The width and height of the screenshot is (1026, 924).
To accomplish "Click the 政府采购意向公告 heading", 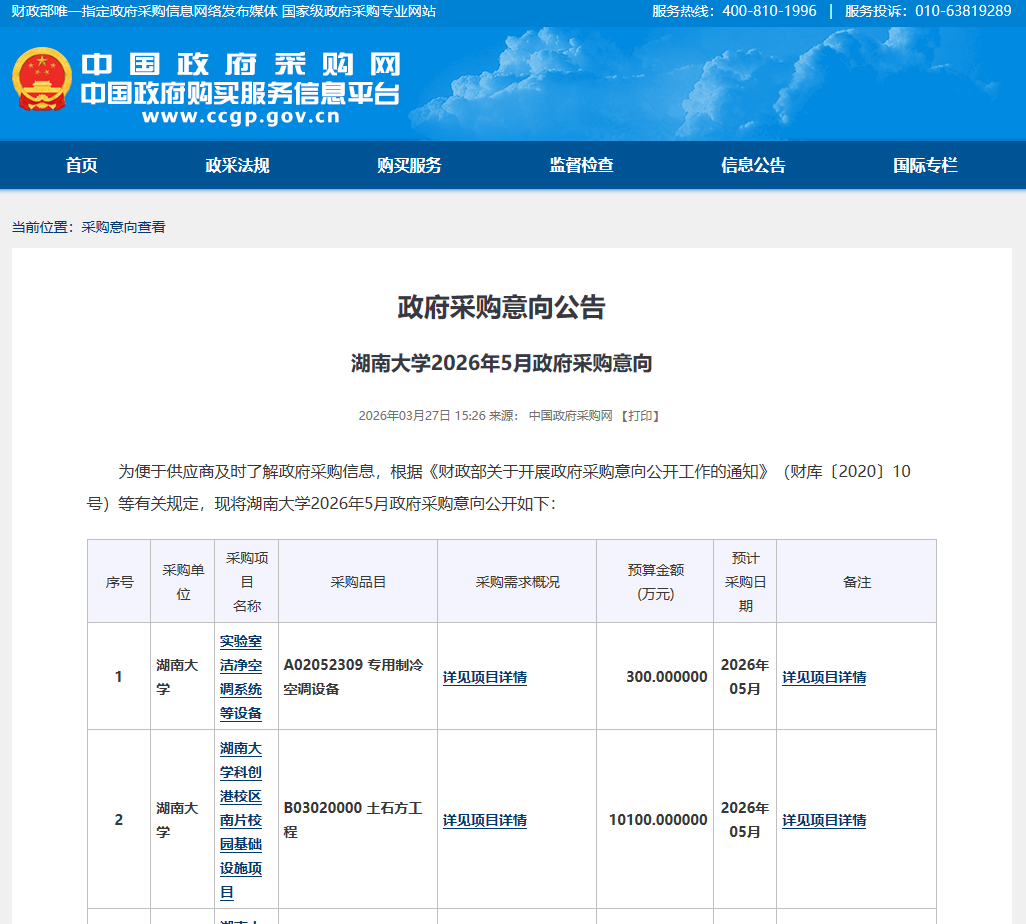I will (x=502, y=307).
